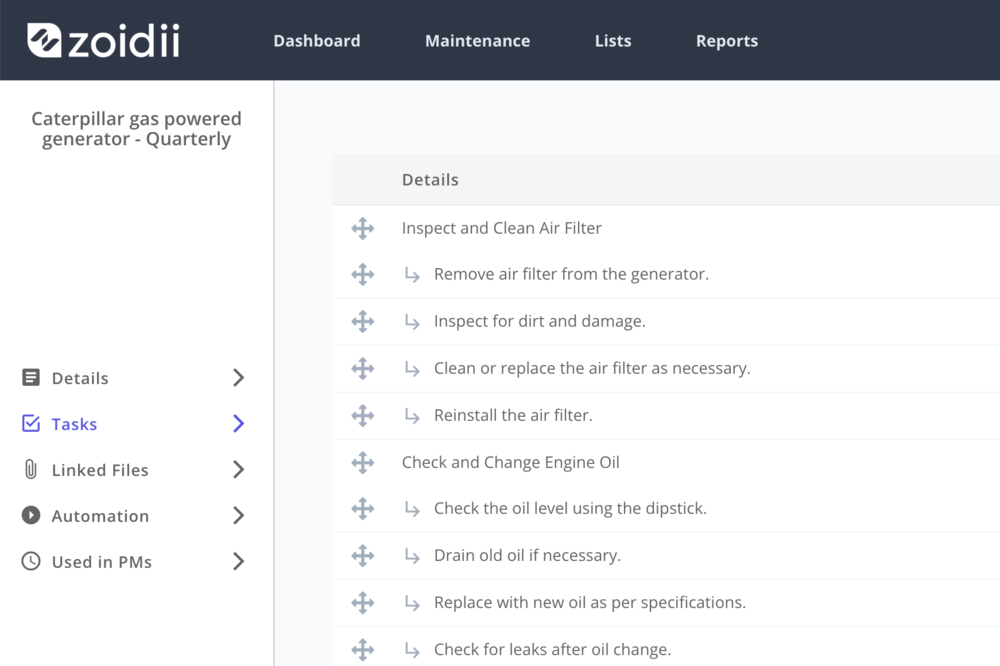Expand the Tasks chevron arrow

[239, 424]
